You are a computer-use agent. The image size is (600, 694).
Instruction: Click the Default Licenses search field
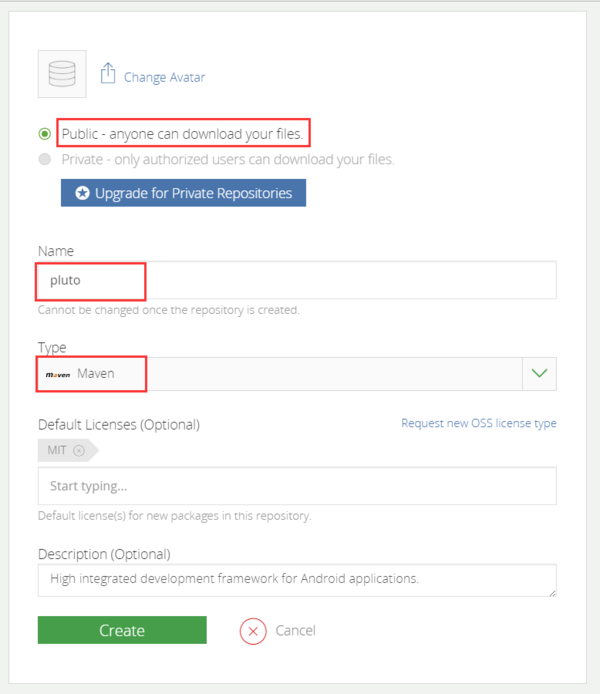coord(296,487)
